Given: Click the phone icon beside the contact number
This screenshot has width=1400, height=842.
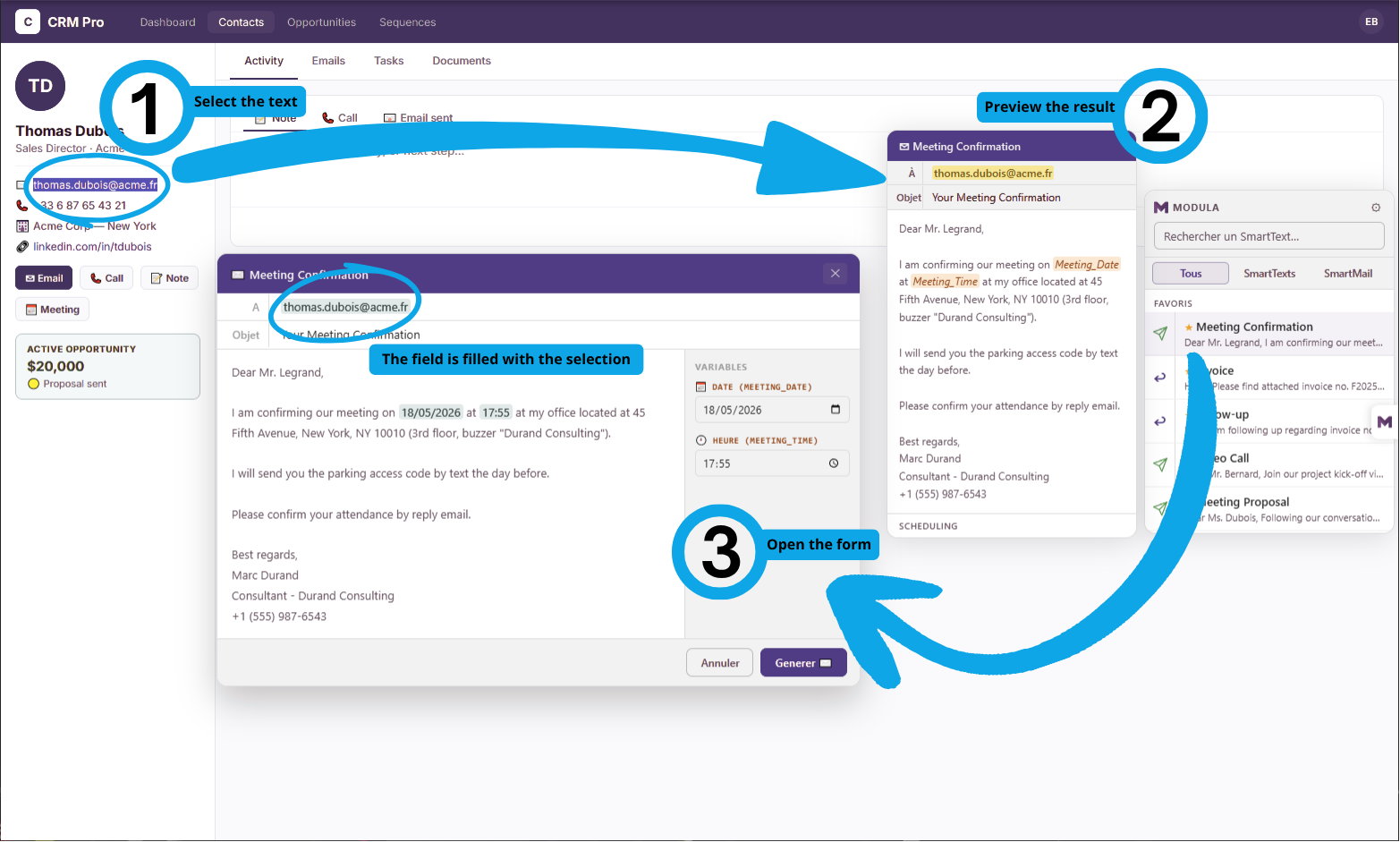Looking at the screenshot, I should [22, 205].
